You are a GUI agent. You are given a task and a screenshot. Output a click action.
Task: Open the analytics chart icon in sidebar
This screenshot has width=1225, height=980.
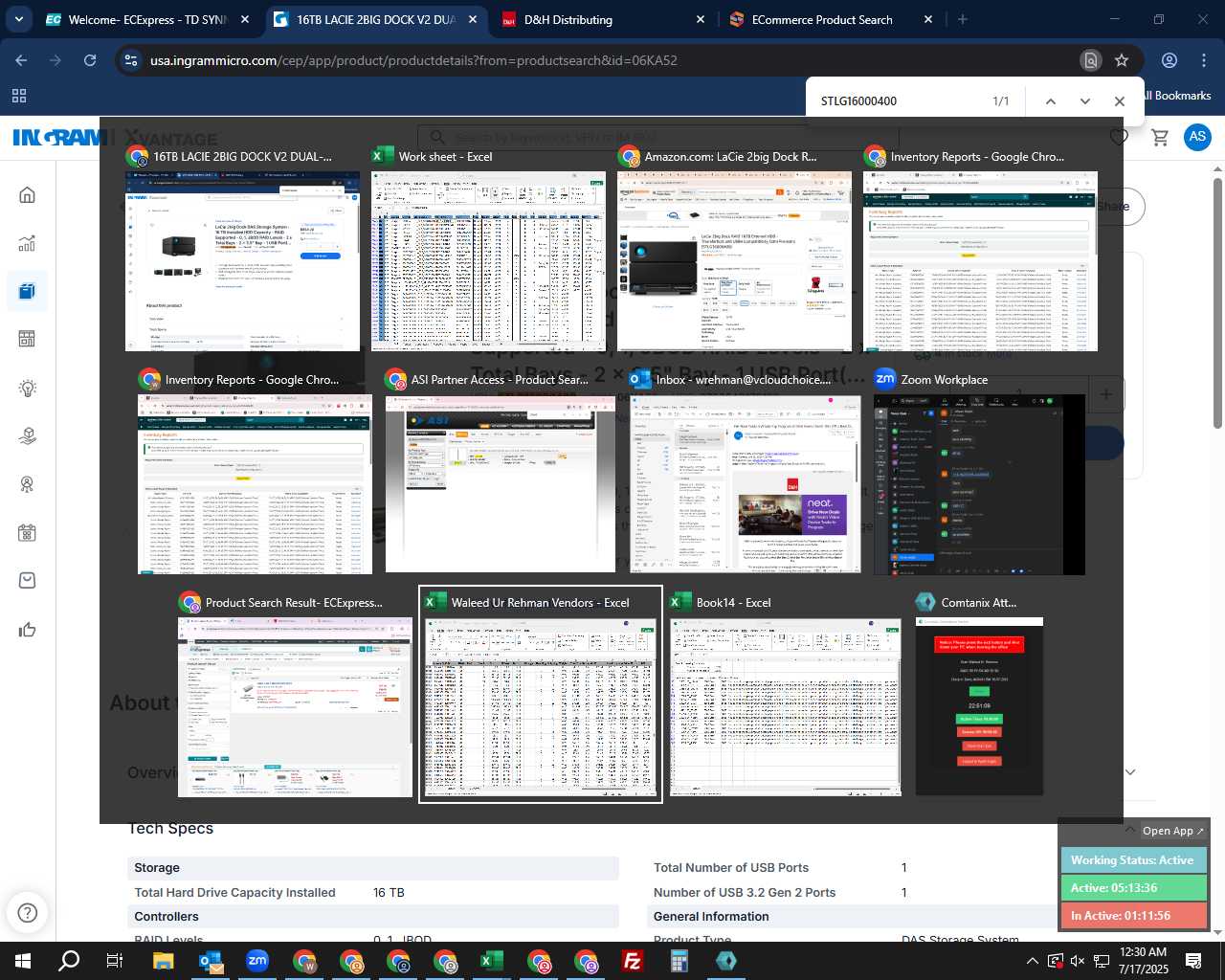[27, 243]
